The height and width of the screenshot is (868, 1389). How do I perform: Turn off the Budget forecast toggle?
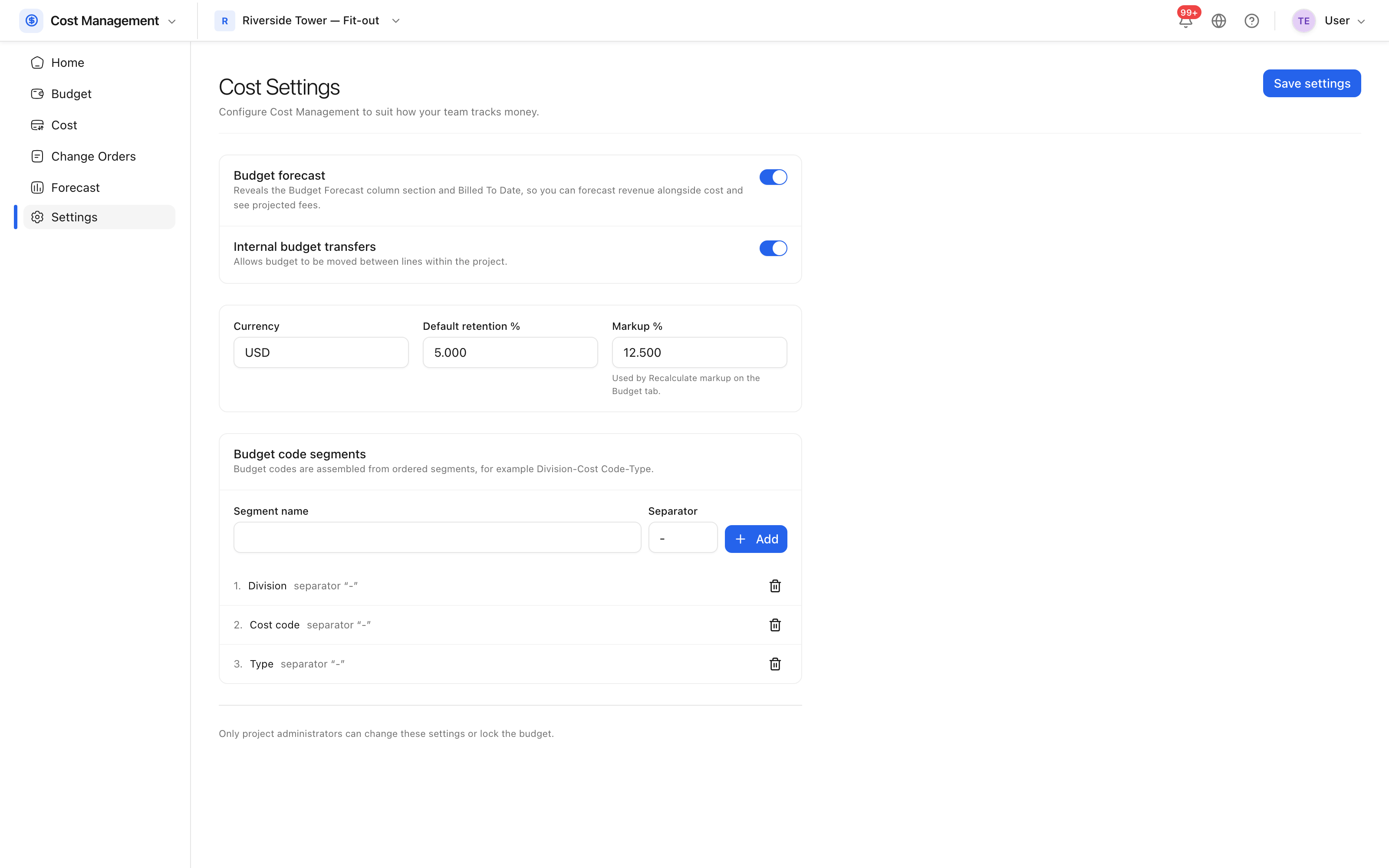click(x=773, y=177)
